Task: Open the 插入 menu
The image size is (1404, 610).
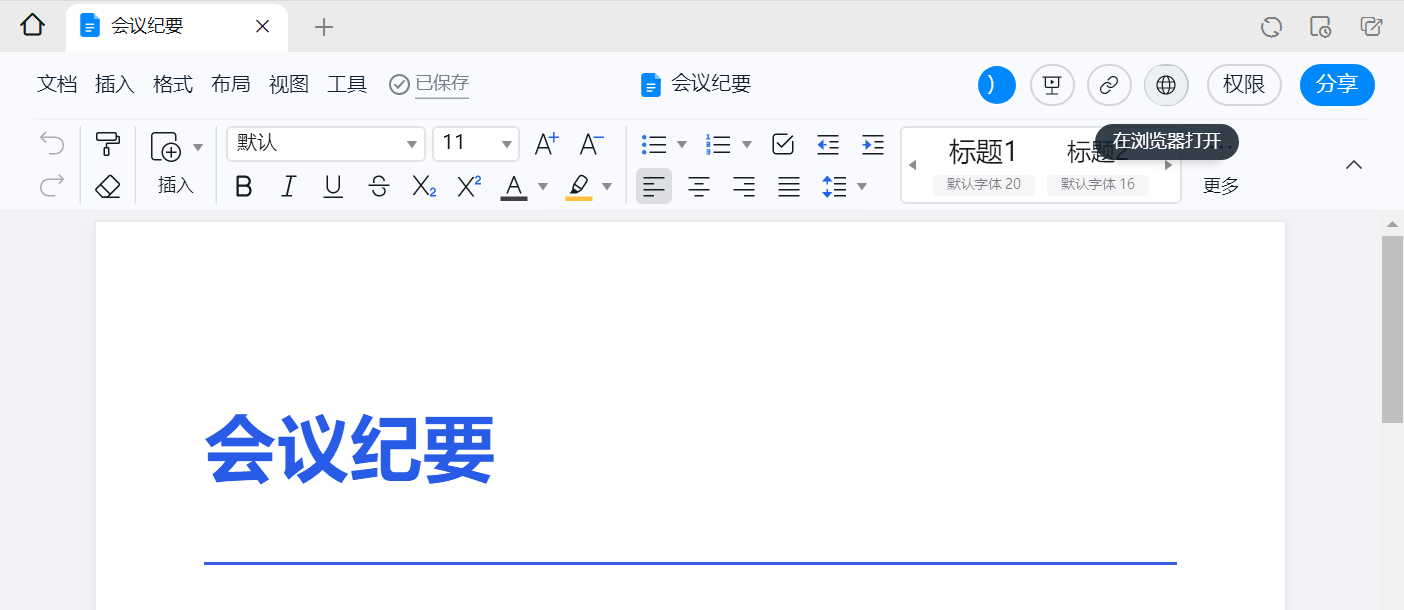Action: 115,84
